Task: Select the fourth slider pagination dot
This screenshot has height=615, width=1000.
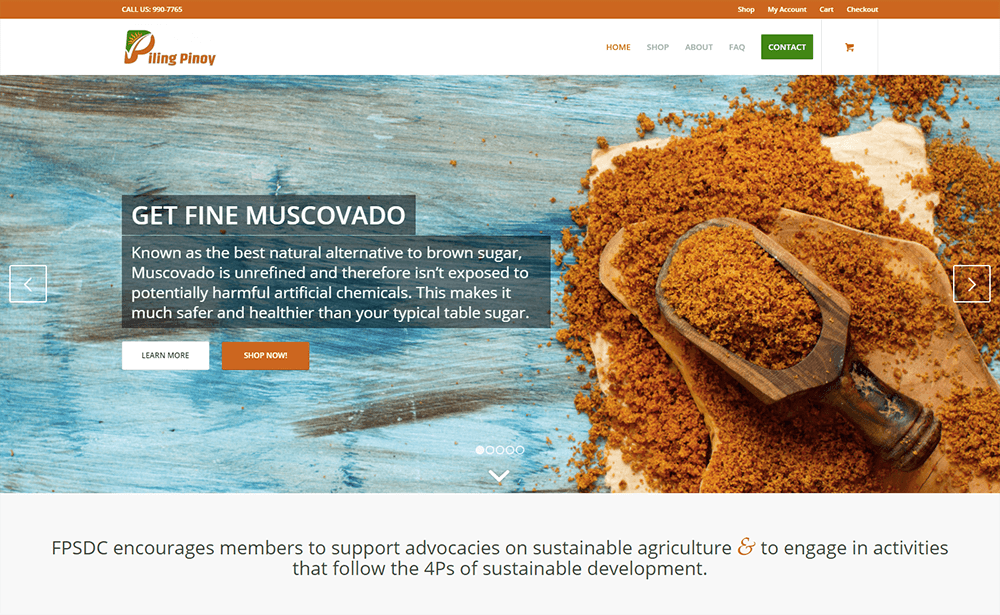Action: tap(510, 450)
